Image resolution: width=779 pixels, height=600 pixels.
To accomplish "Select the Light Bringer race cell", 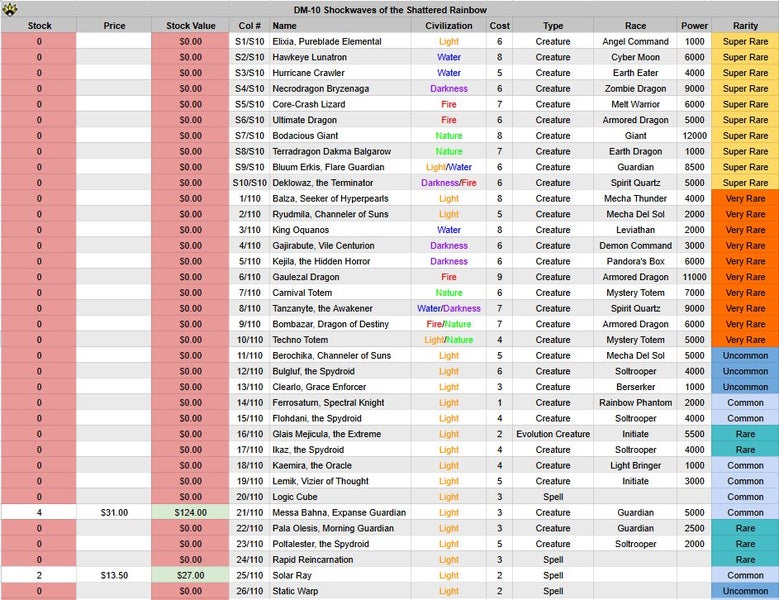I will pyautogui.click(x=635, y=465).
